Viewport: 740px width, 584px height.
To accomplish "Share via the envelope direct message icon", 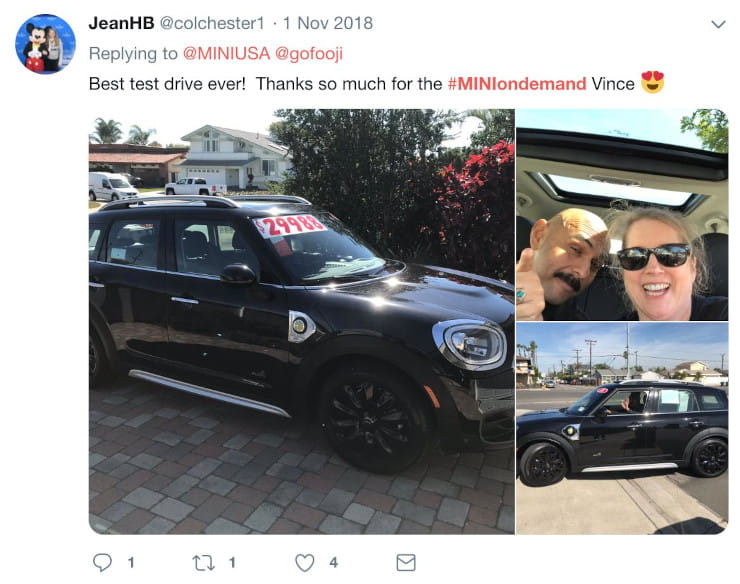I will [x=406, y=563].
